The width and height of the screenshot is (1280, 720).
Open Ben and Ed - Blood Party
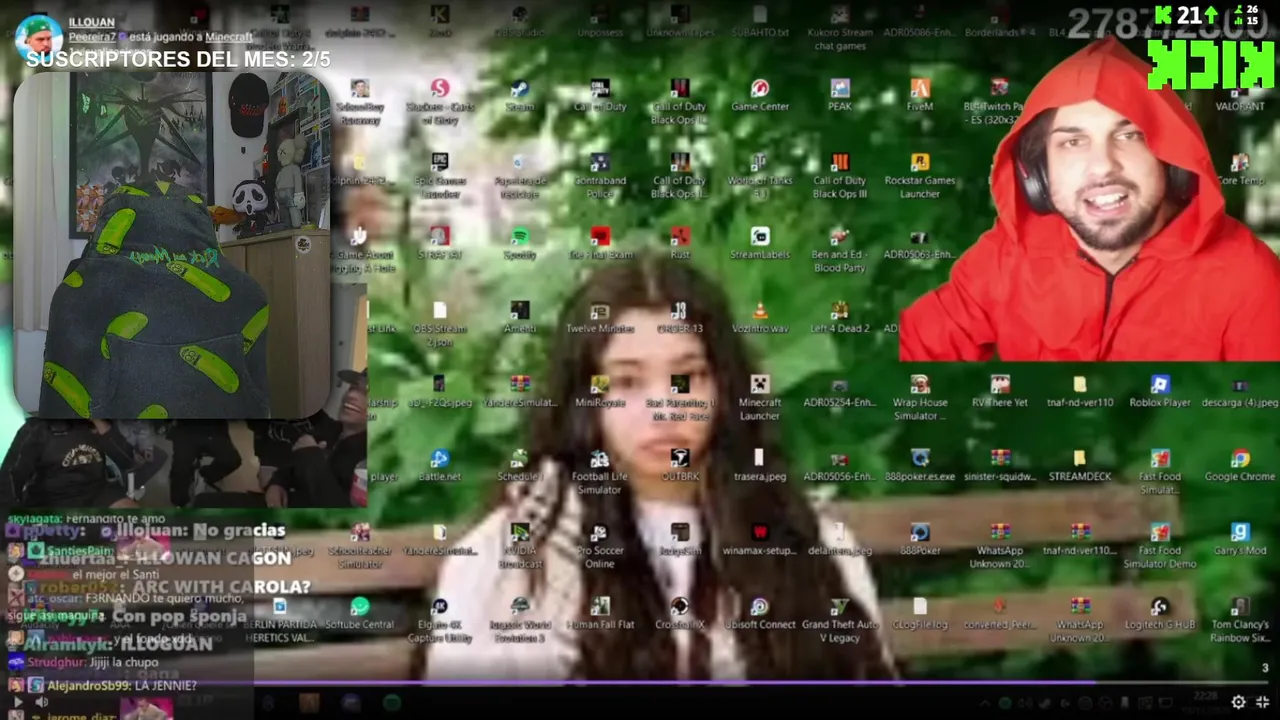(840, 250)
